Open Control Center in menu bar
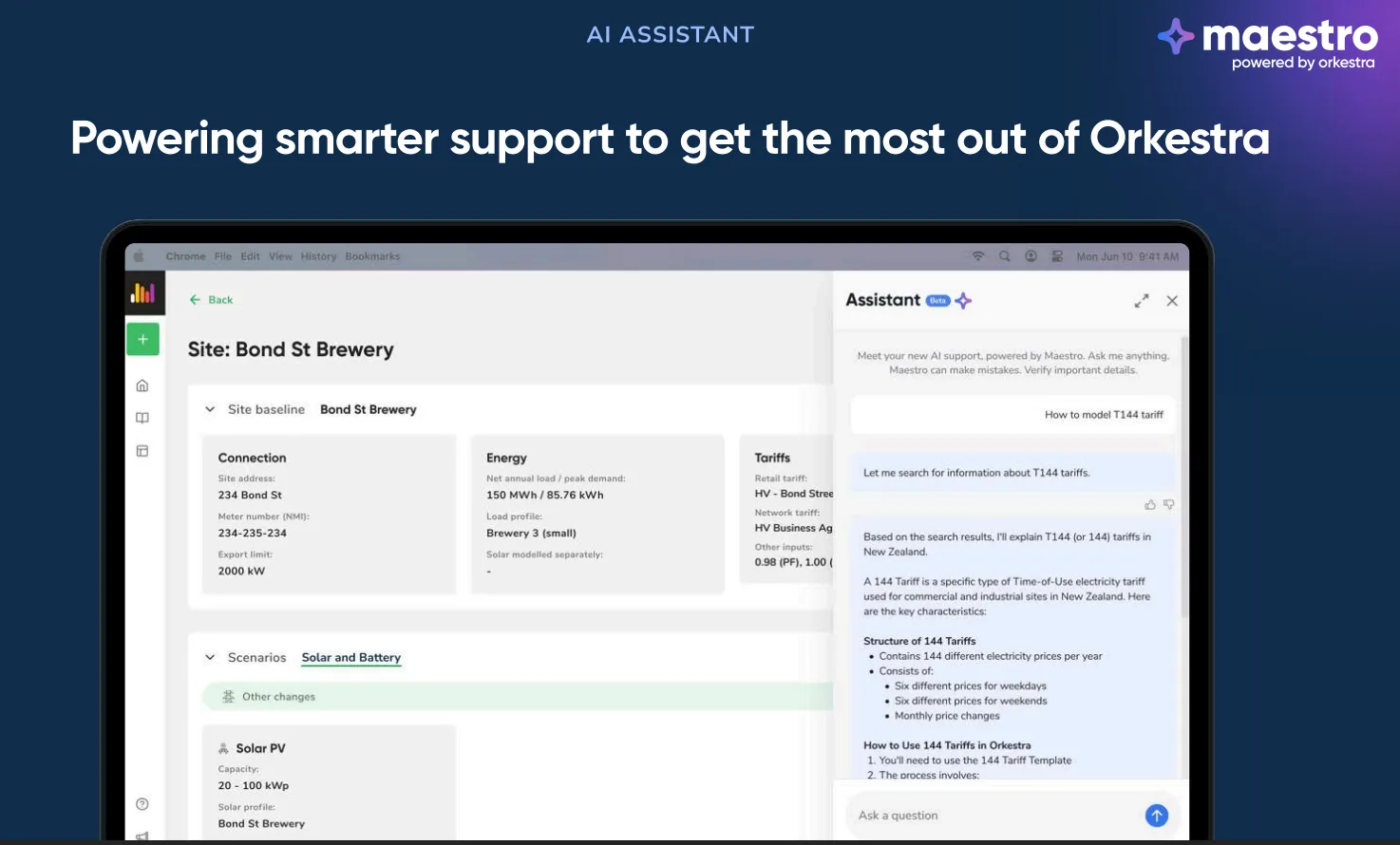Screen dimensions: 1400x845 [x=1057, y=256]
